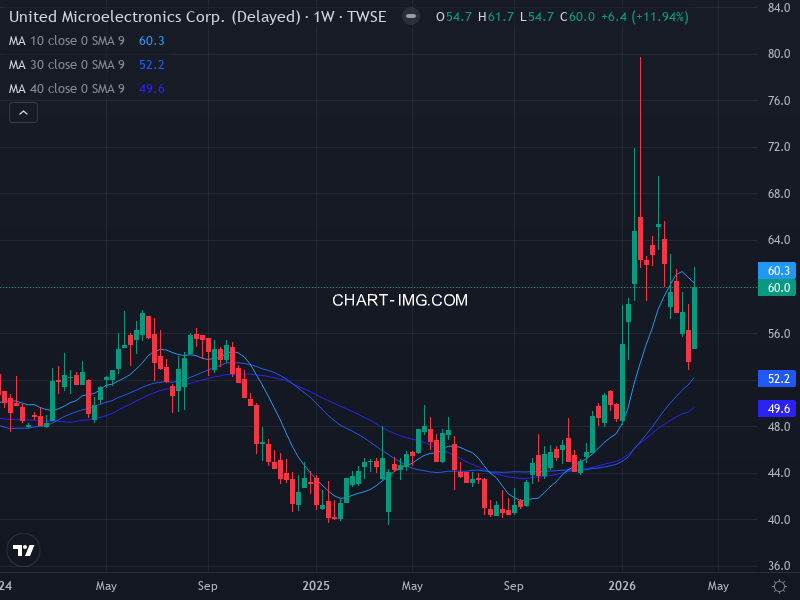Viewport: 800px width, 600px height.
Task: Click the 80.0 price axis label
Action: pyautogui.click(x=779, y=54)
